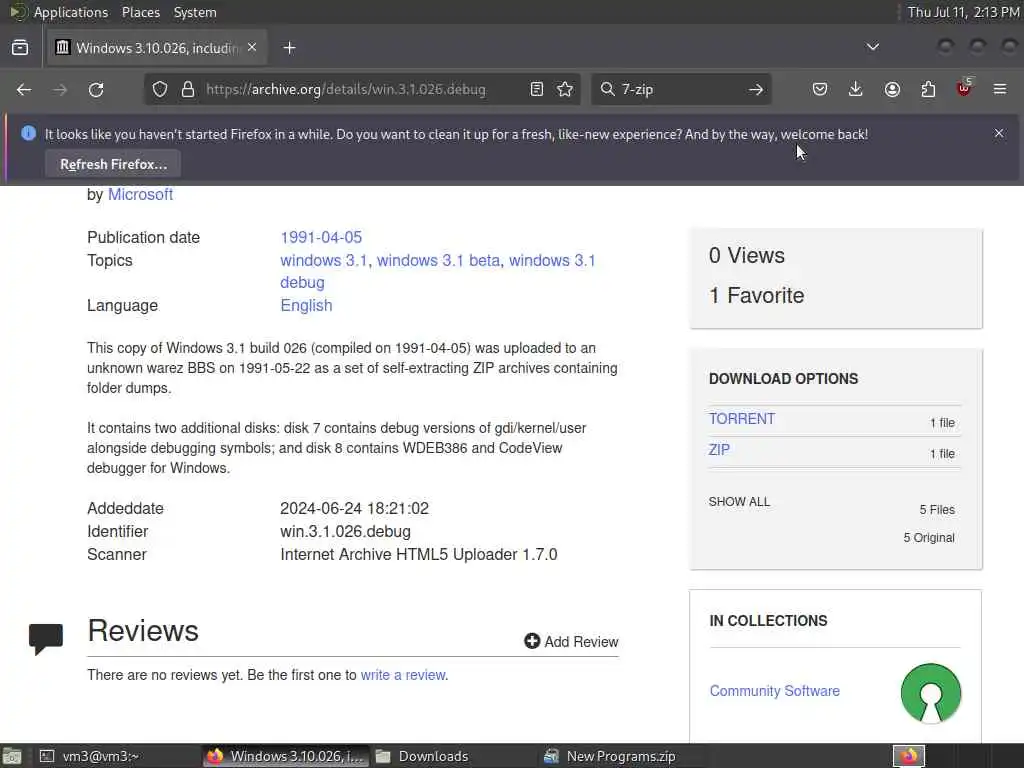
Task: Open the uBlock Origin extension icon
Action: (964, 88)
